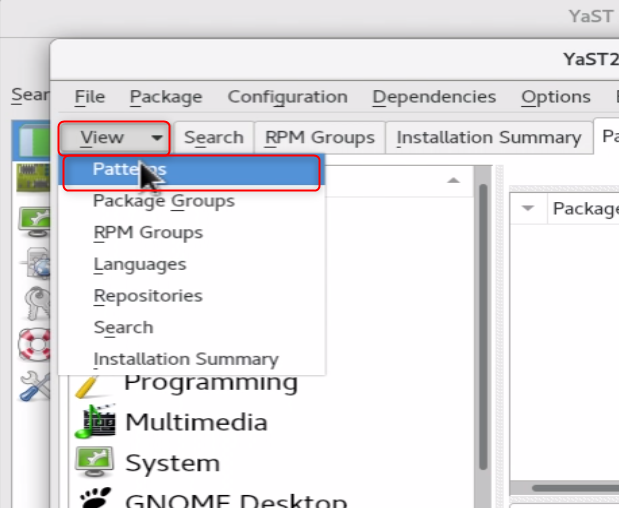Click the wrench tools icon in YaST sidebar
The height and width of the screenshot is (508, 619).
pos(36,386)
